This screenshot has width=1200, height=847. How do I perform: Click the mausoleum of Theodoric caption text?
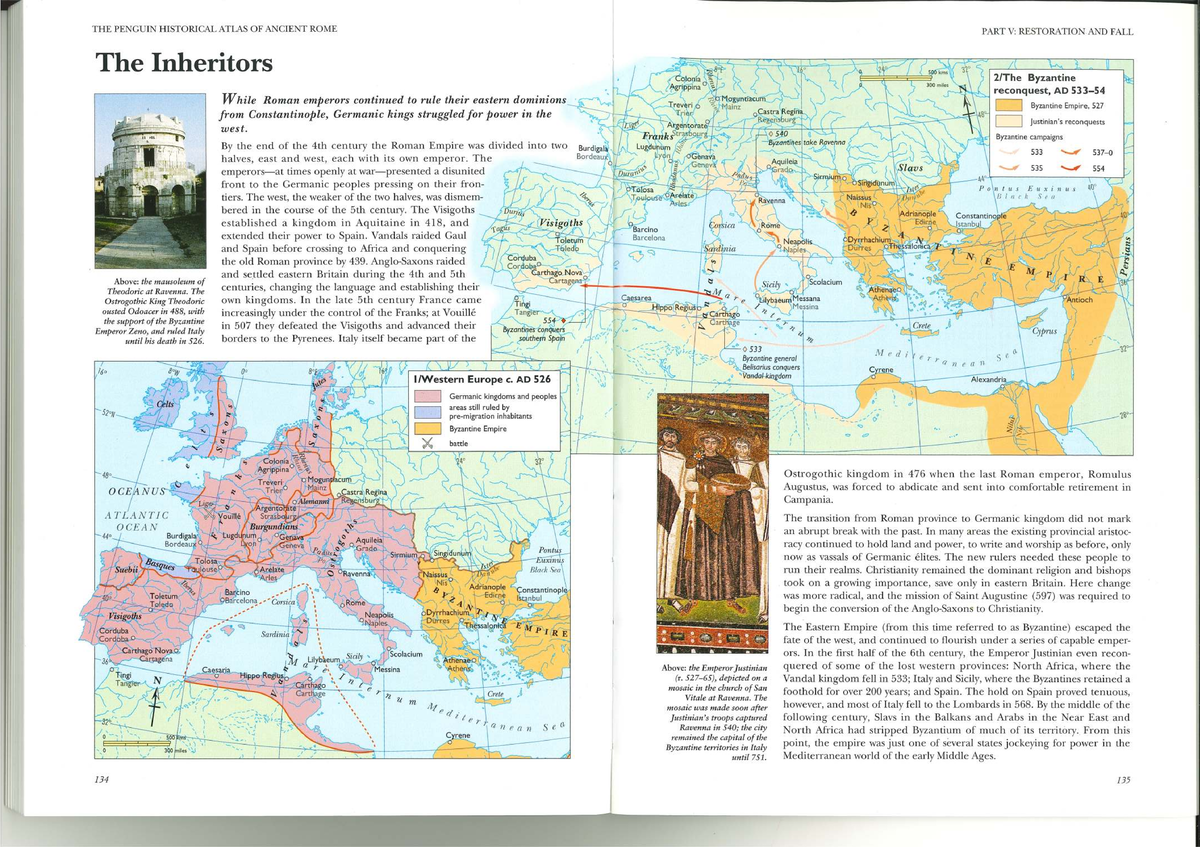point(149,311)
